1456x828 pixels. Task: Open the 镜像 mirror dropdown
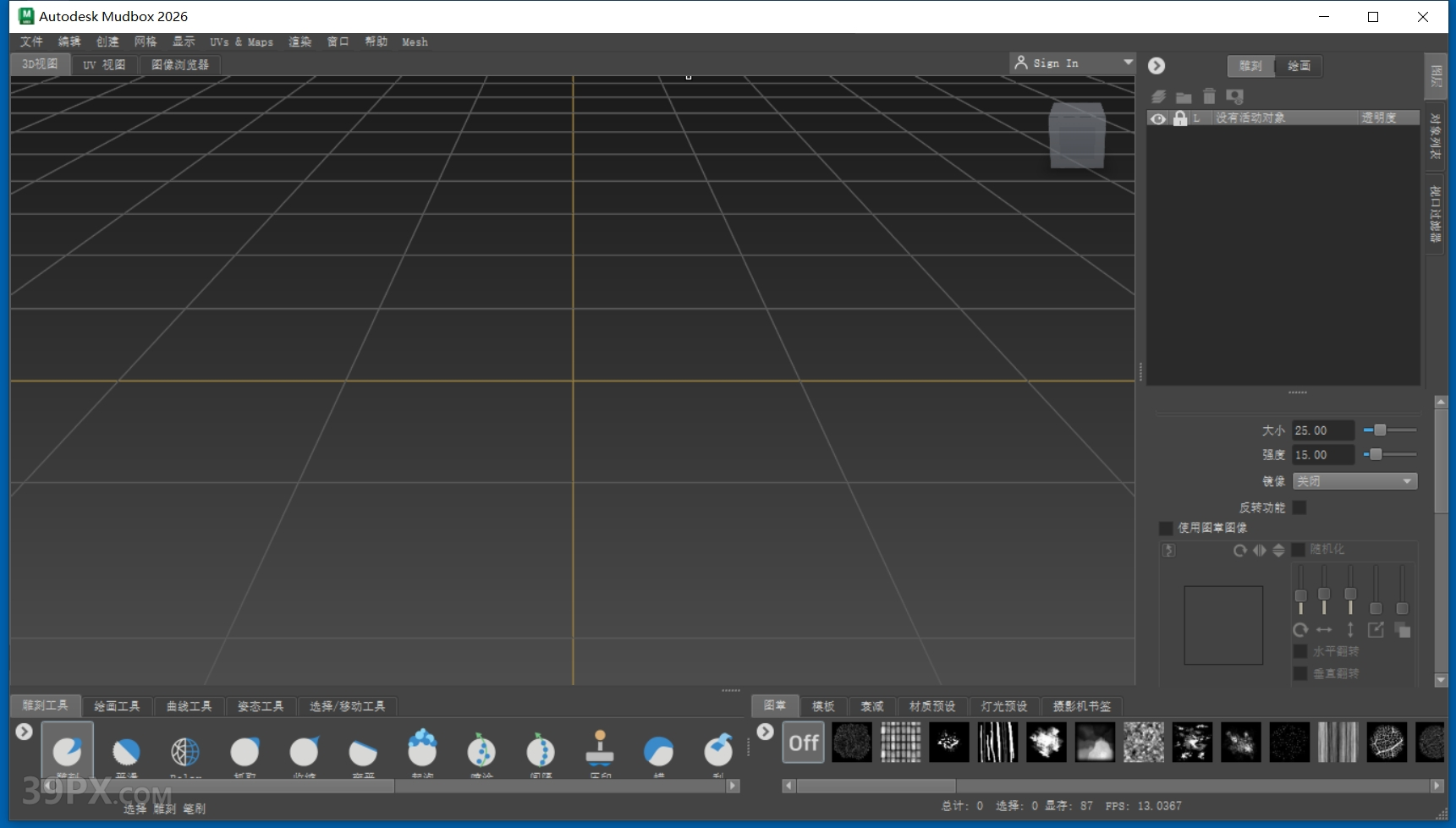[x=1354, y=480]
